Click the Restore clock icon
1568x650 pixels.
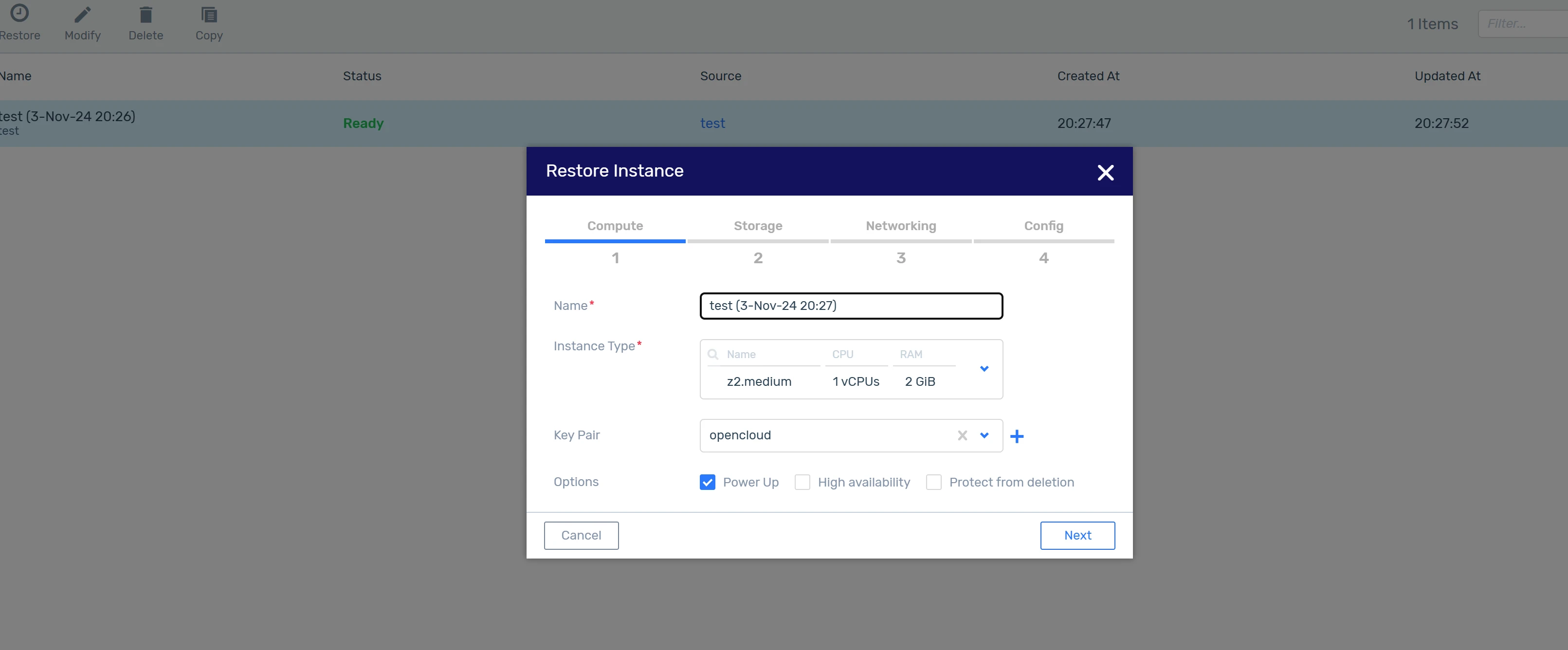coord(19,14)
